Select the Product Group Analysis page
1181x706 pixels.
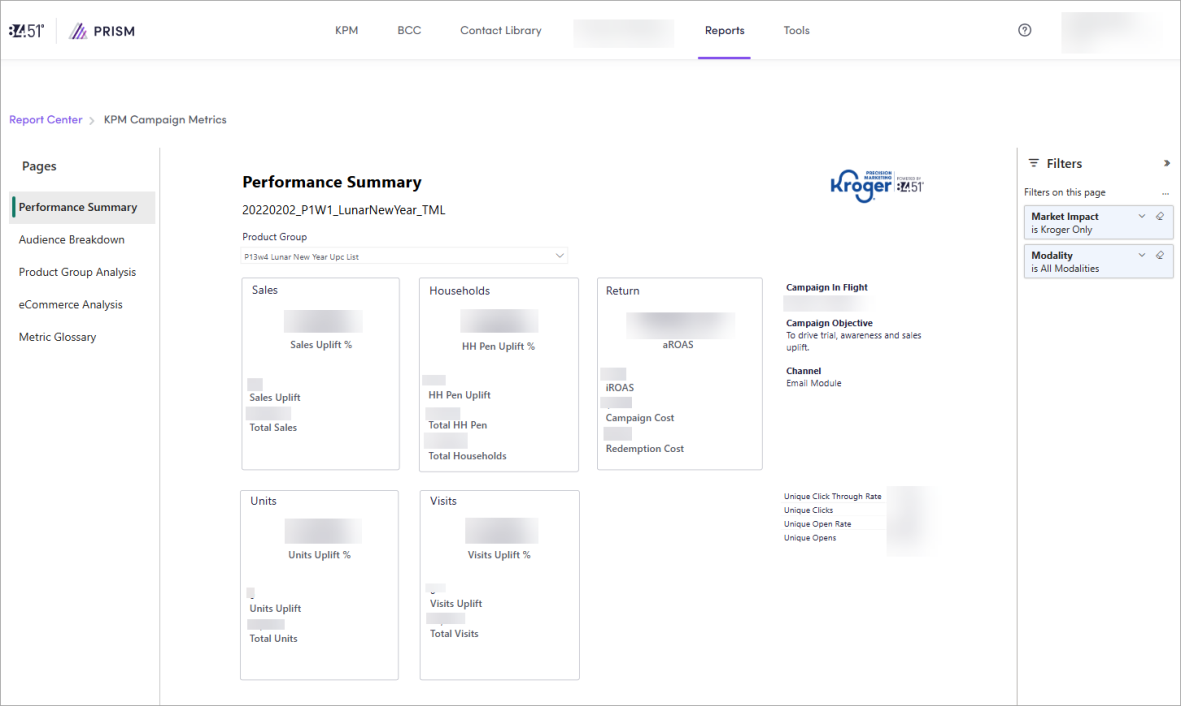[77, 272]
